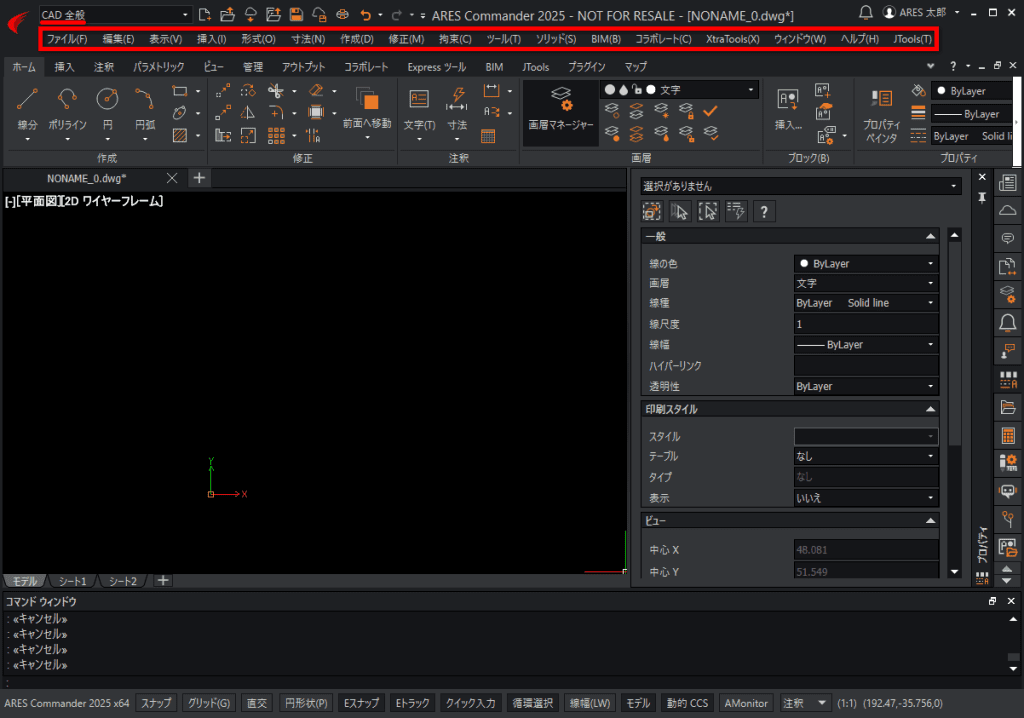Image resolution: width=1024 pixels, height=718 pixels.
Task: Open the ファイル(F) menu
Action: (67, 39)
